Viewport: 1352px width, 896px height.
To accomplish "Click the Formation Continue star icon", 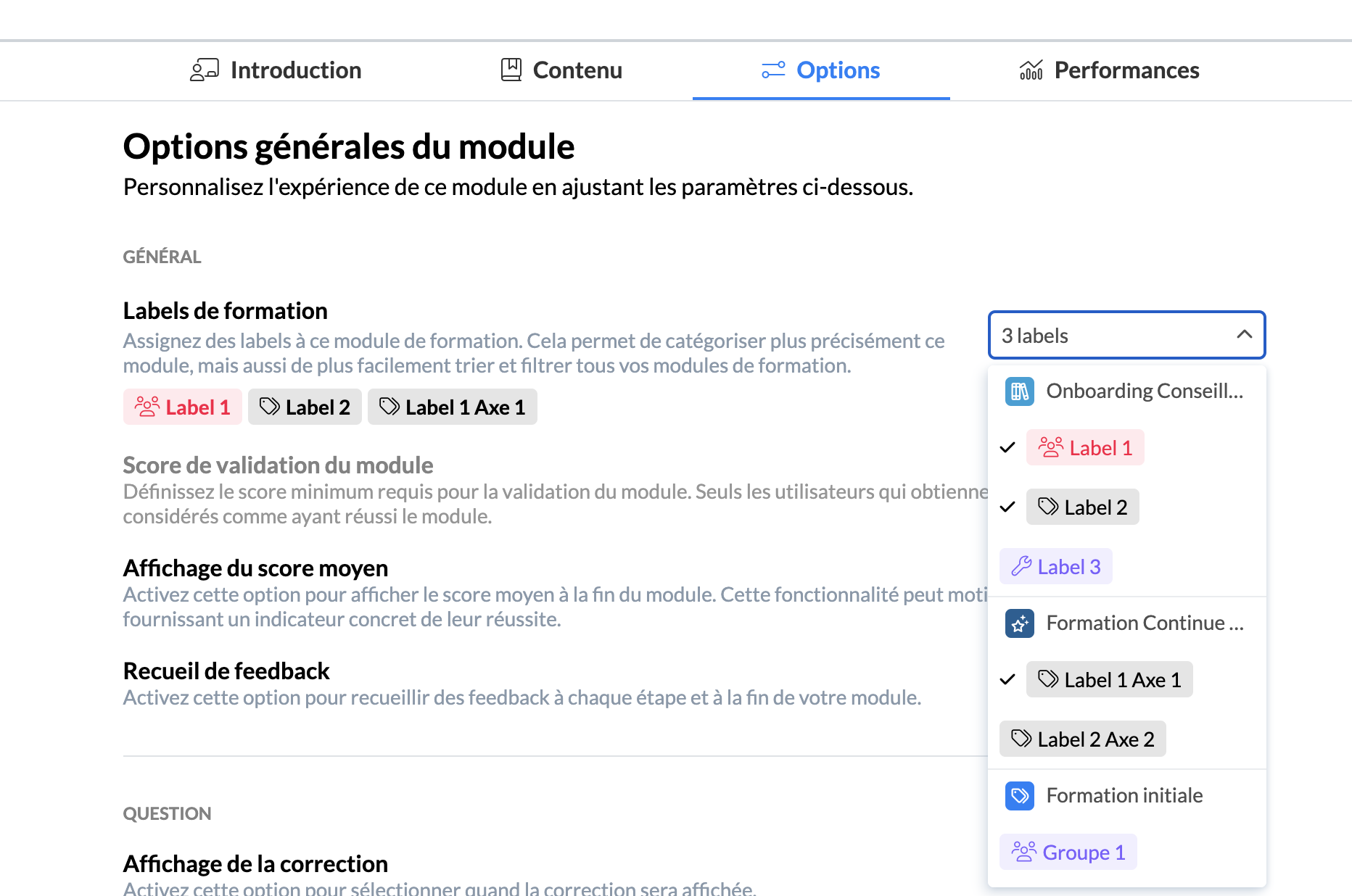I will click(1019, 623).
